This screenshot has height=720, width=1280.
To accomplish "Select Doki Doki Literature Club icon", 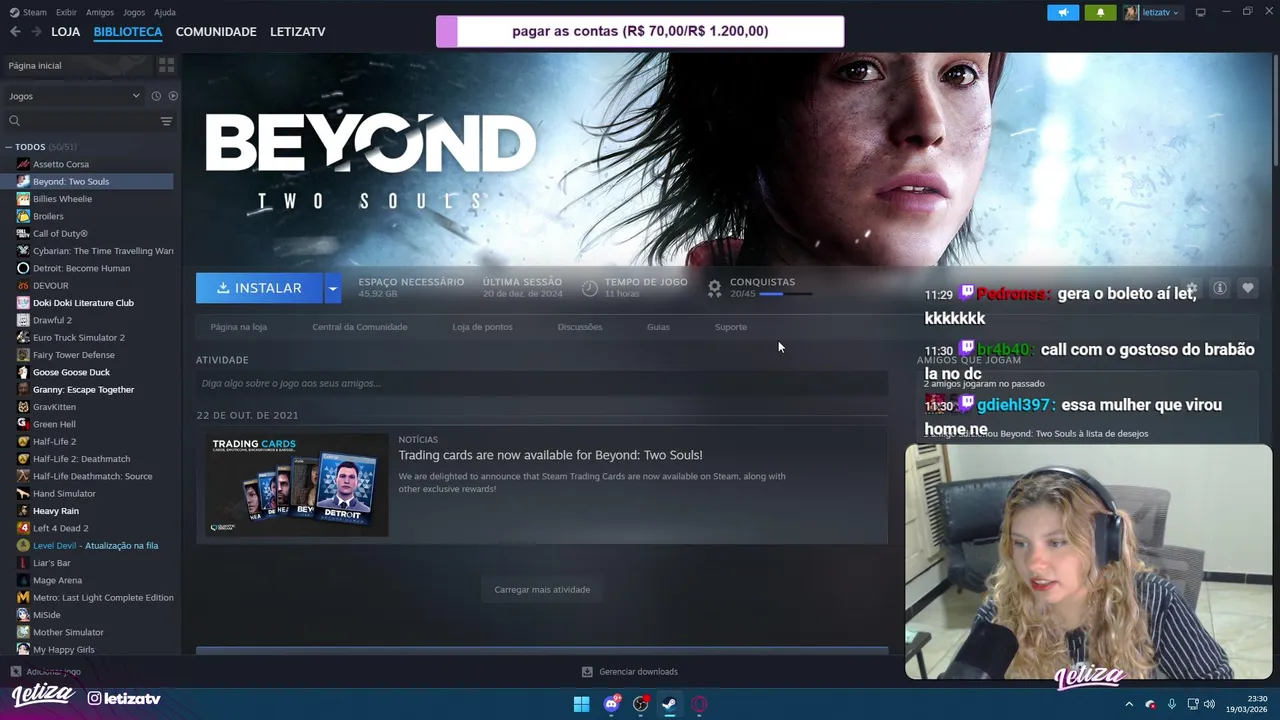I will (23, 303).
